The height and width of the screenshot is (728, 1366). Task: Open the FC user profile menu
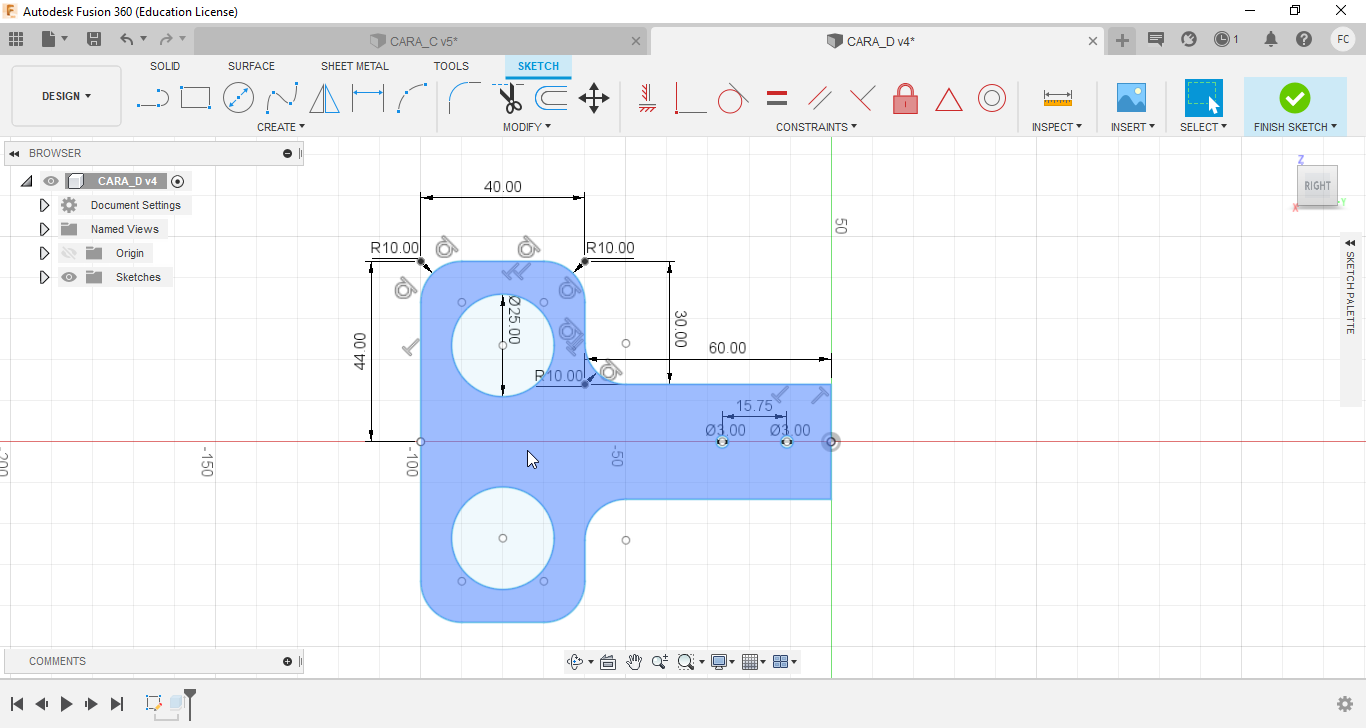pyautogui.click(x=1343, y=39)
